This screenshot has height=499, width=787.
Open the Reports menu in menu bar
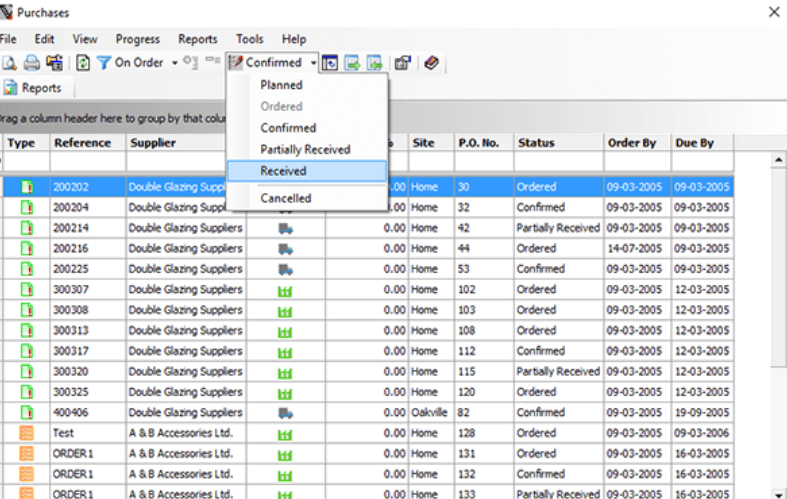point(198,39)
